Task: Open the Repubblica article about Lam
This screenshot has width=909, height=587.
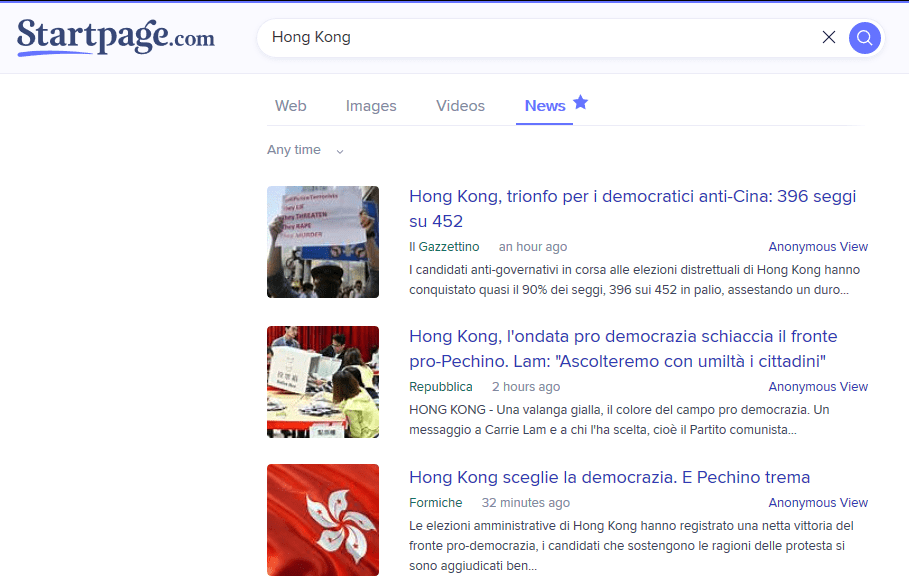Action: tap(623, 348)
